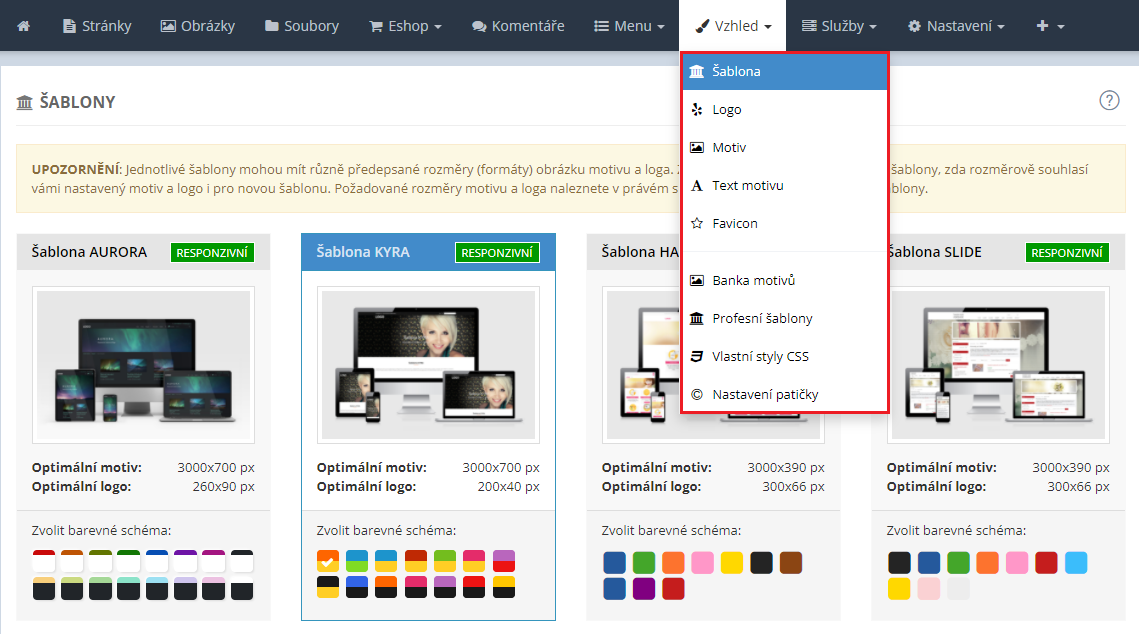Click the copyright icon for Nastavení patičky
The width and height of the screenshot is (1139, 634).
(697, 395)
